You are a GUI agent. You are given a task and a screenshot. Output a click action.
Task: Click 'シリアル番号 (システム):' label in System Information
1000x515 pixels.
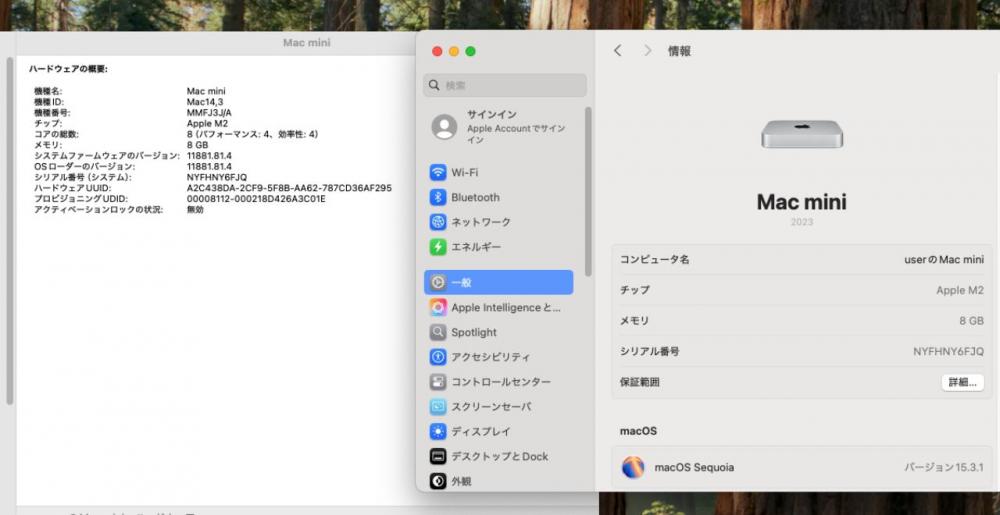83,177
